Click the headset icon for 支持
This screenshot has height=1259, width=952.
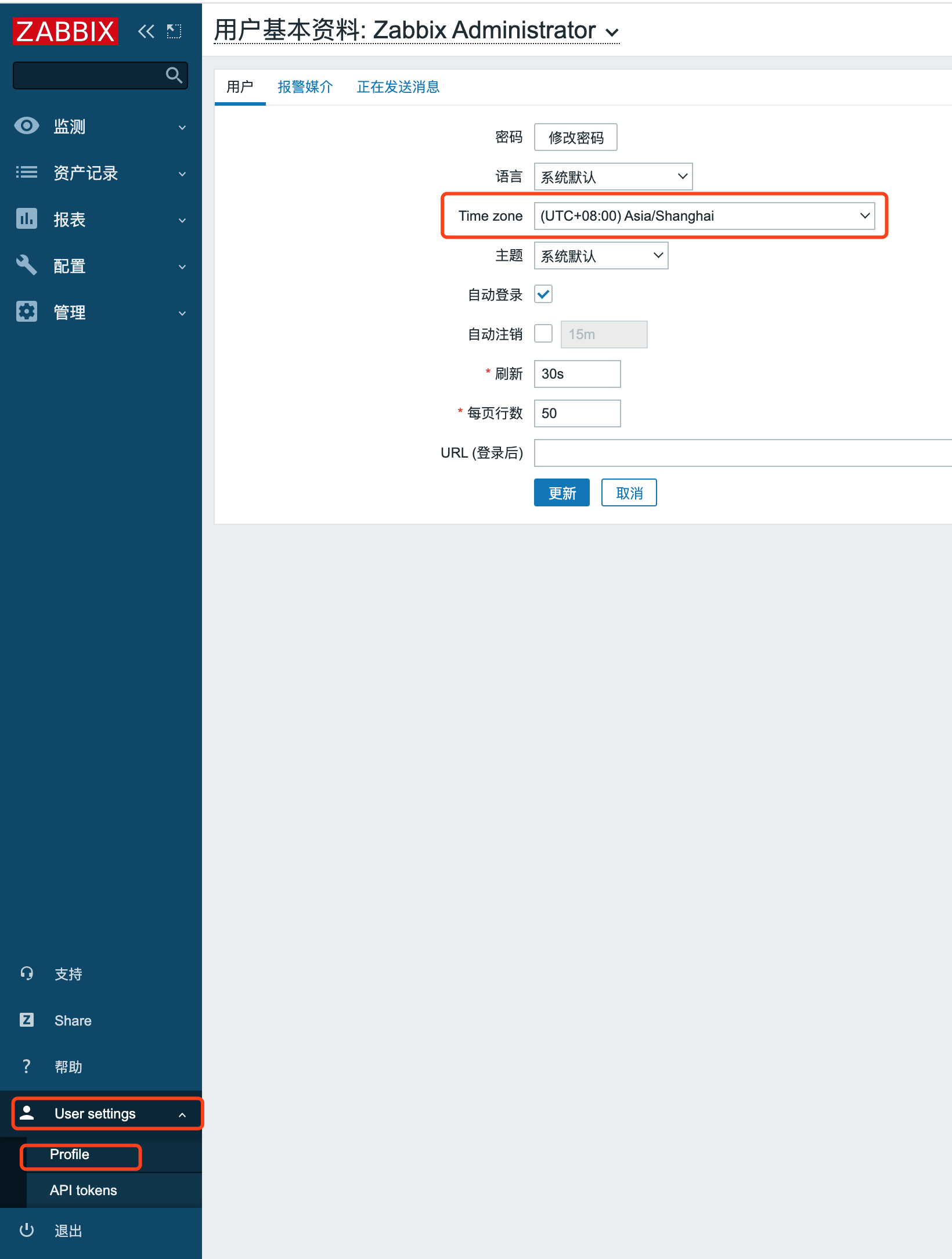pos(27,974)
